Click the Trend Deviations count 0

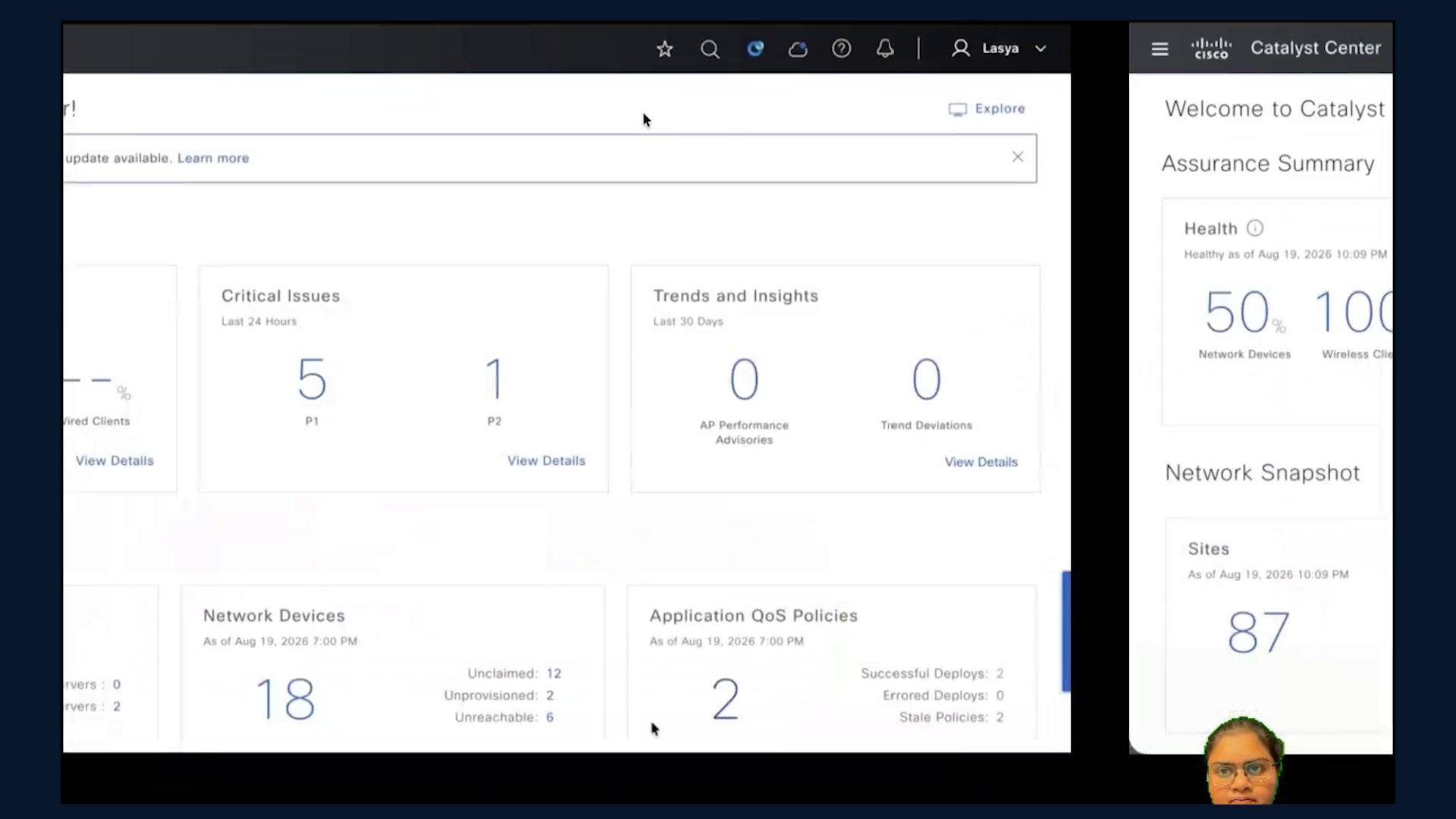[x=926, y=379]
